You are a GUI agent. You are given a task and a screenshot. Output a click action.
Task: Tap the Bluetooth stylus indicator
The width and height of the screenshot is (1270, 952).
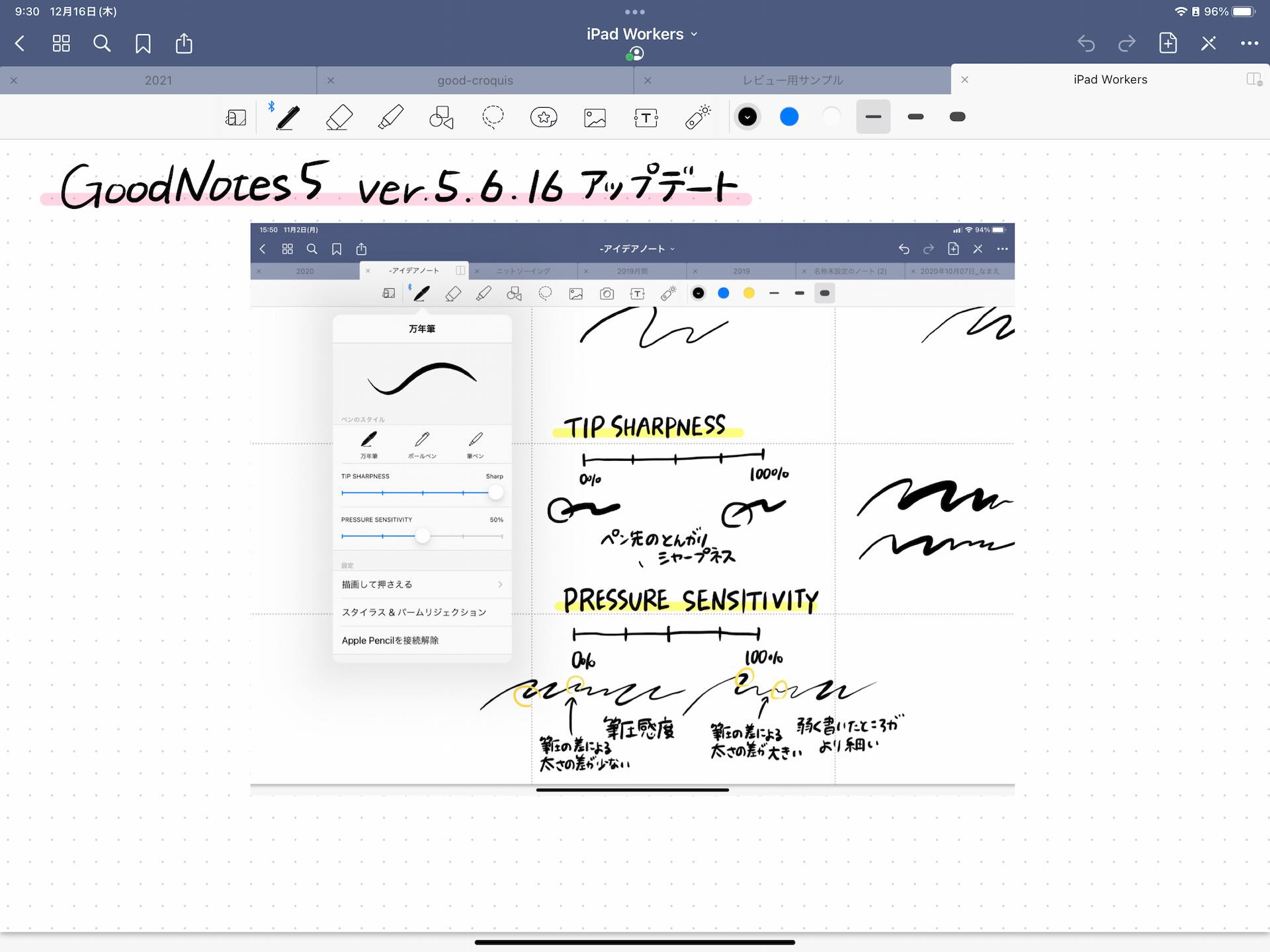pos(271,106)
